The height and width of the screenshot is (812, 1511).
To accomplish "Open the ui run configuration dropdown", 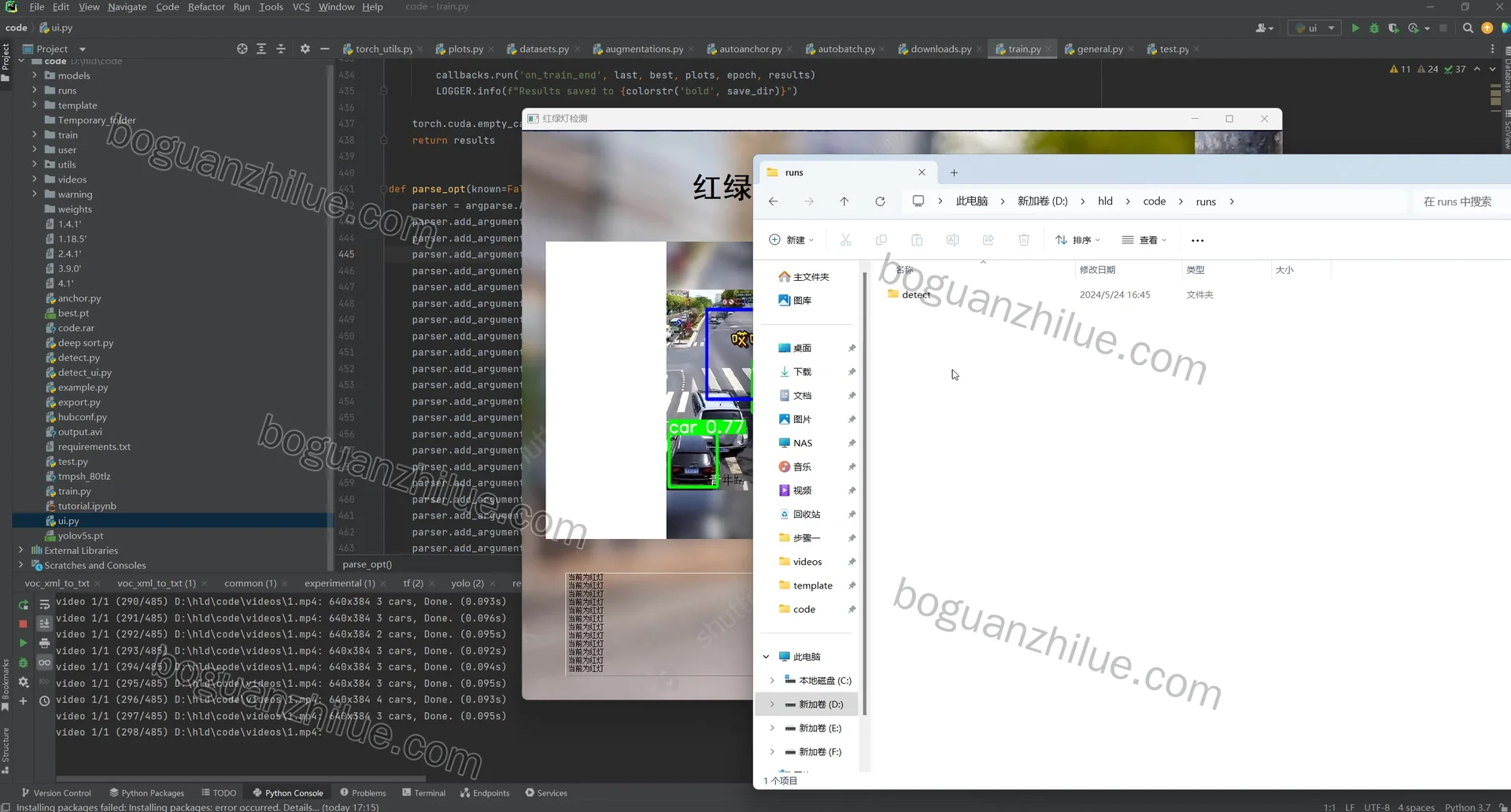I will point(1315,28).
